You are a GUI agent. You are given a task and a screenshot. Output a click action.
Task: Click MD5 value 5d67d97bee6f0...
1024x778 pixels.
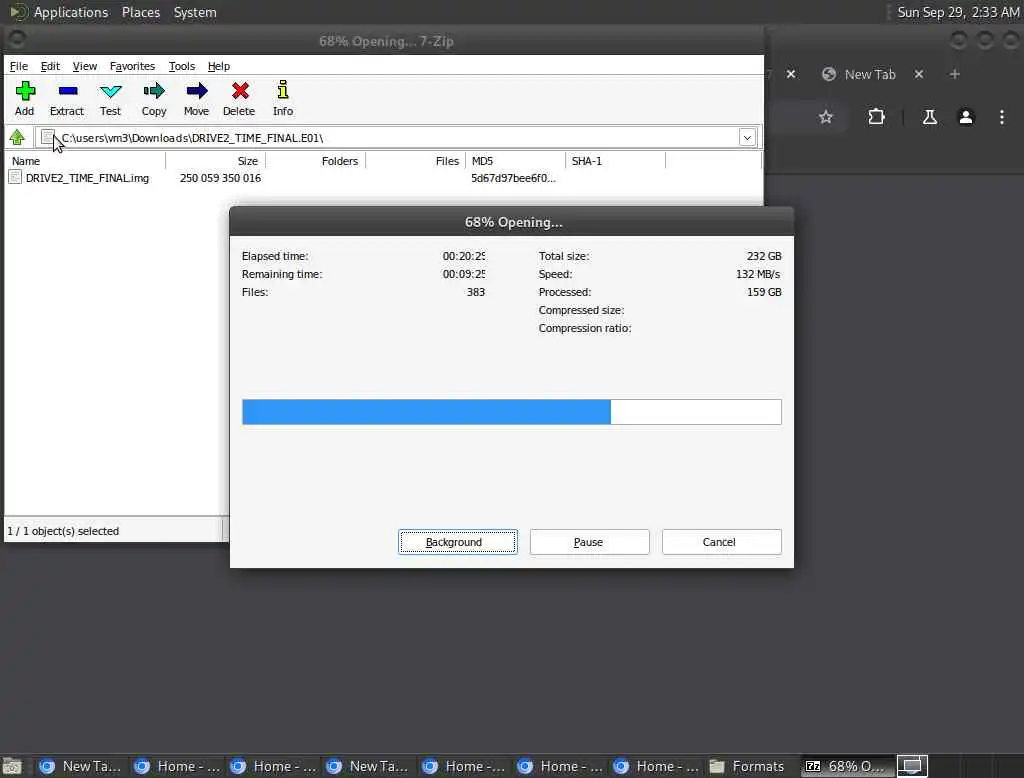[513, 178]
